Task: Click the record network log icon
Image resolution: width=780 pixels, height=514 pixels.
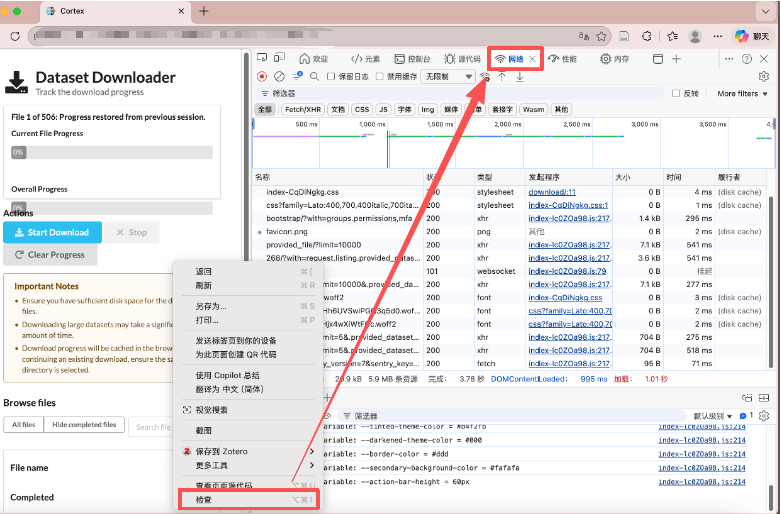Action: pos(262,76)
